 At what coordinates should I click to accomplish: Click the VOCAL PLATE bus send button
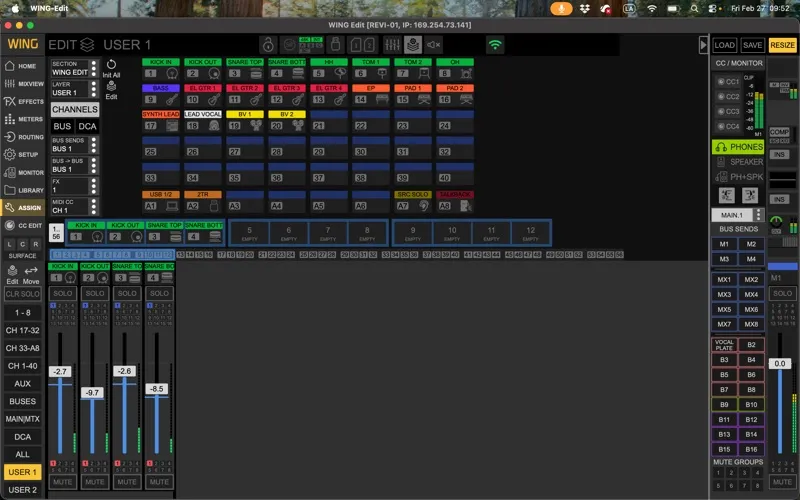pos(724,345)
